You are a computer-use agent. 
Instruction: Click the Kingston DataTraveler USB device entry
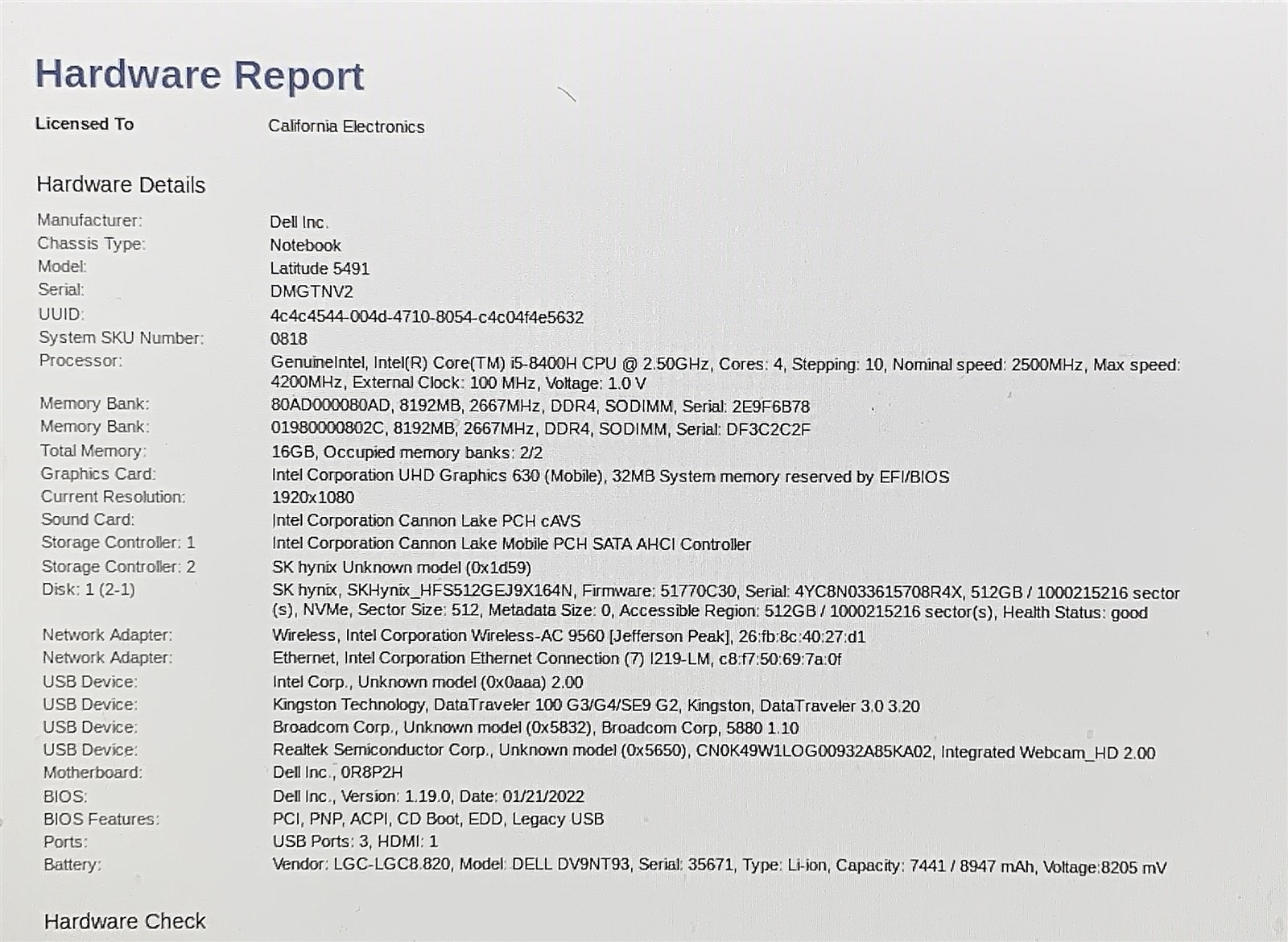(x=596, y=706)
